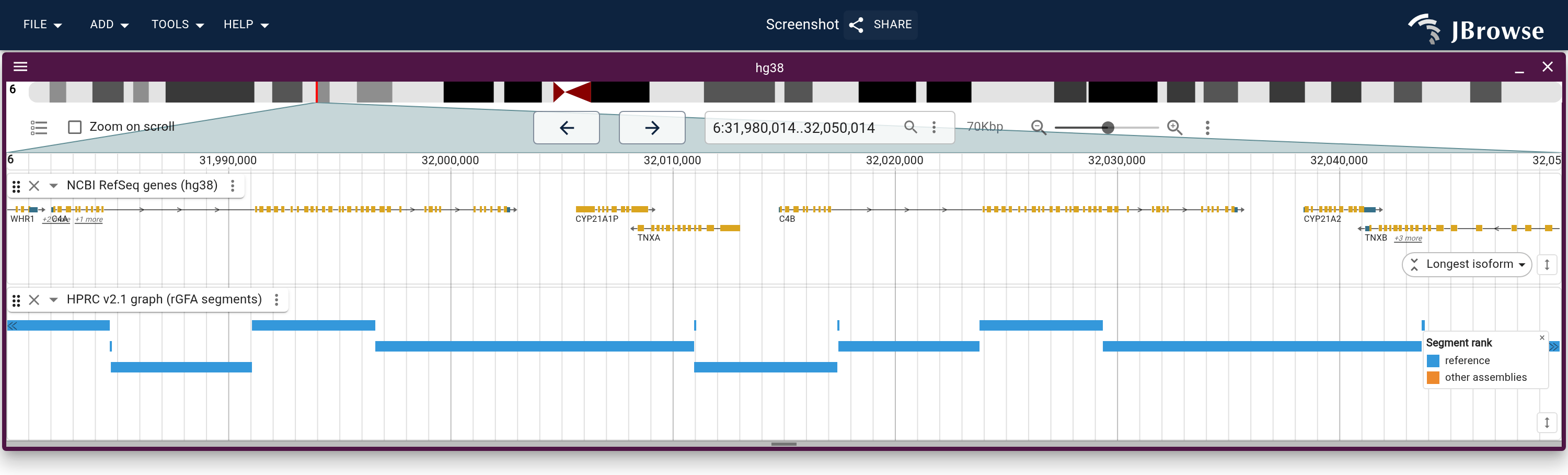Open the HELP menu
Image resolution: width=1568 pixels, height=475 pixels.
pos(246,25)
